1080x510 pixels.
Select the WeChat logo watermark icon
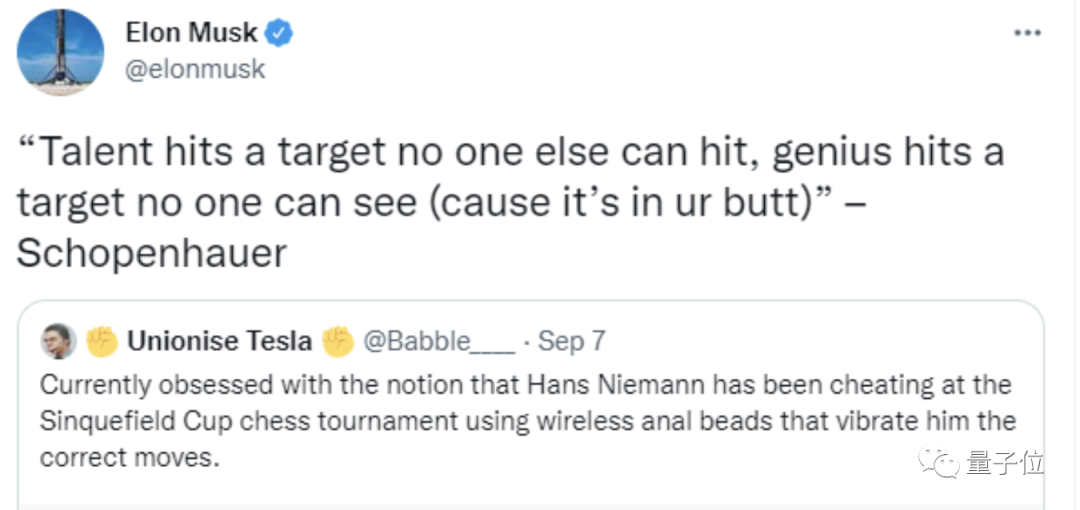pyautogui.click(x=938, y=460)
